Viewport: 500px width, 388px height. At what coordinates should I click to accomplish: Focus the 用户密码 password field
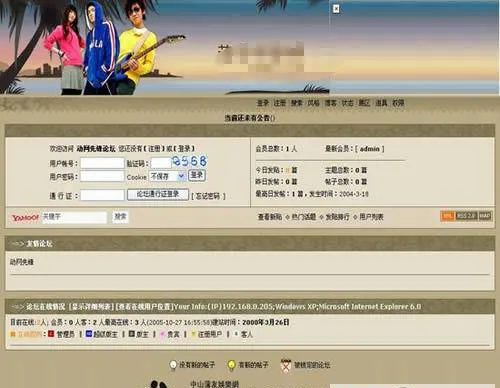102,176
